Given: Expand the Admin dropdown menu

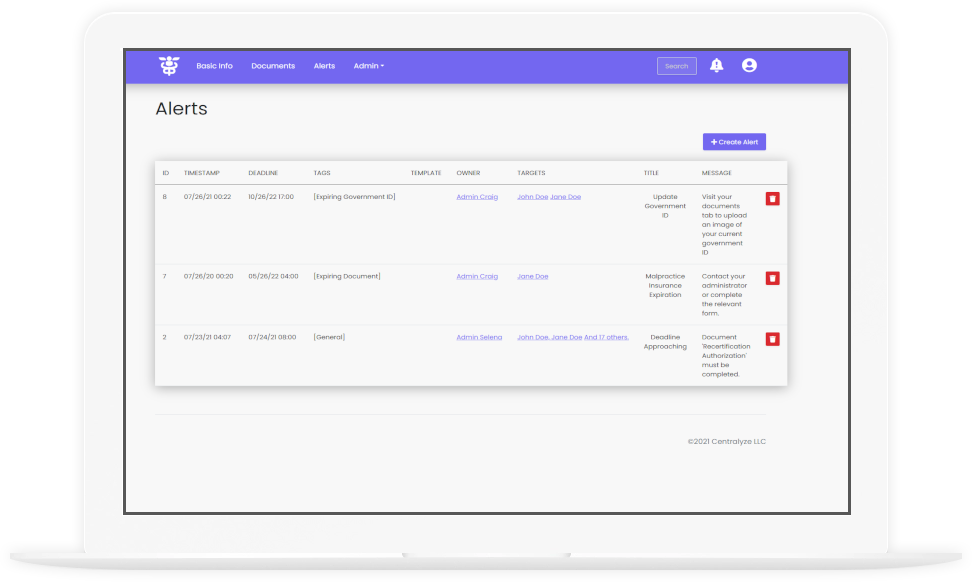Looking at the screenshot, I should click(368, 66).
